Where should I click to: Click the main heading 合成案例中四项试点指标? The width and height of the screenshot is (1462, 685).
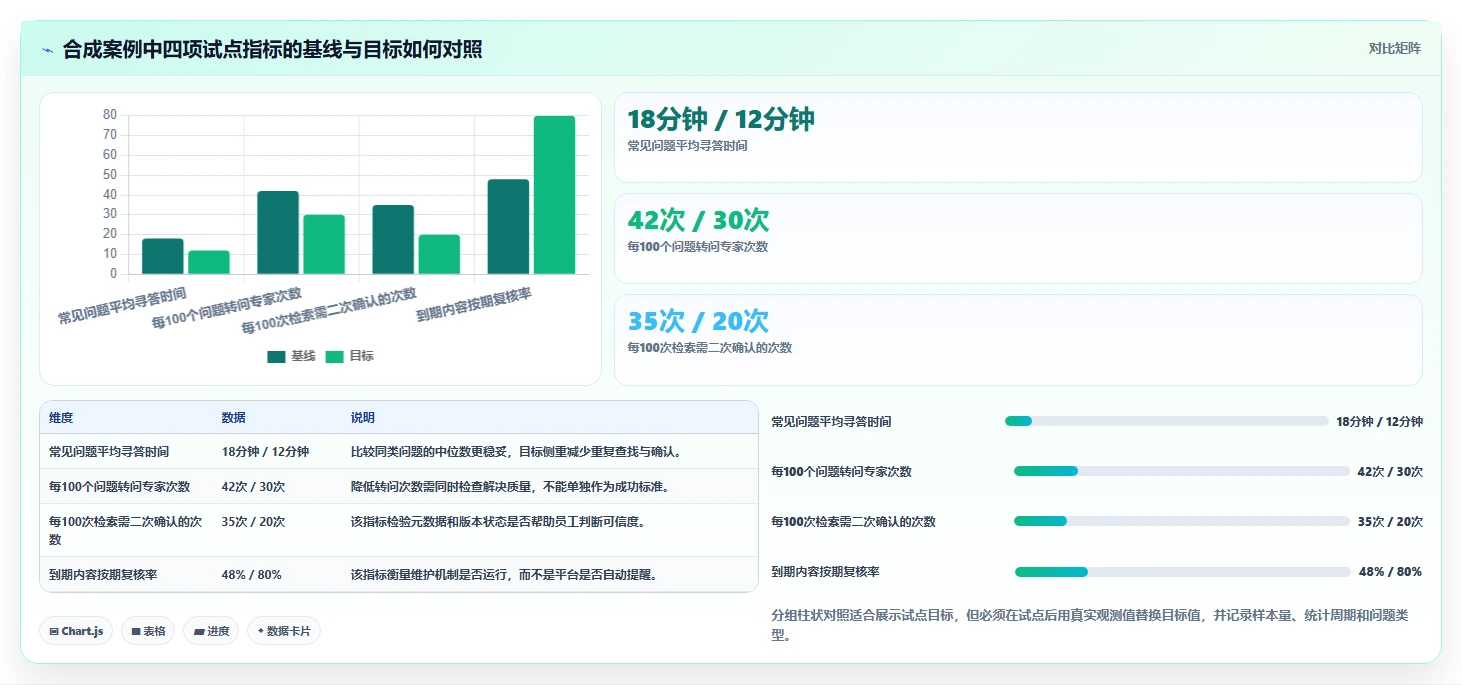point(272,49)
